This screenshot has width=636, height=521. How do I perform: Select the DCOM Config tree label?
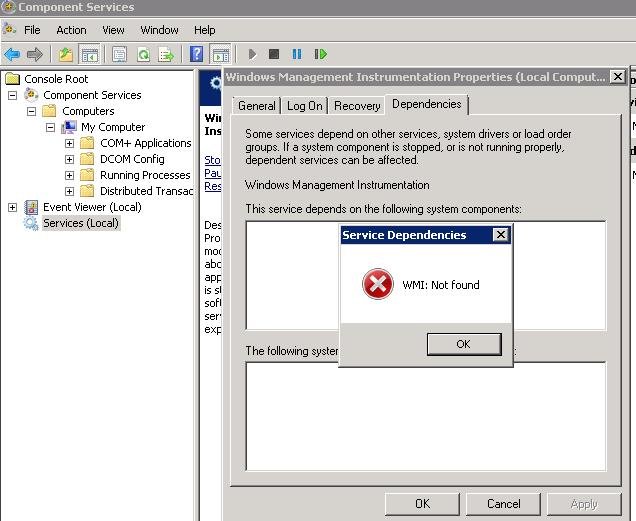tap(132, 159)
